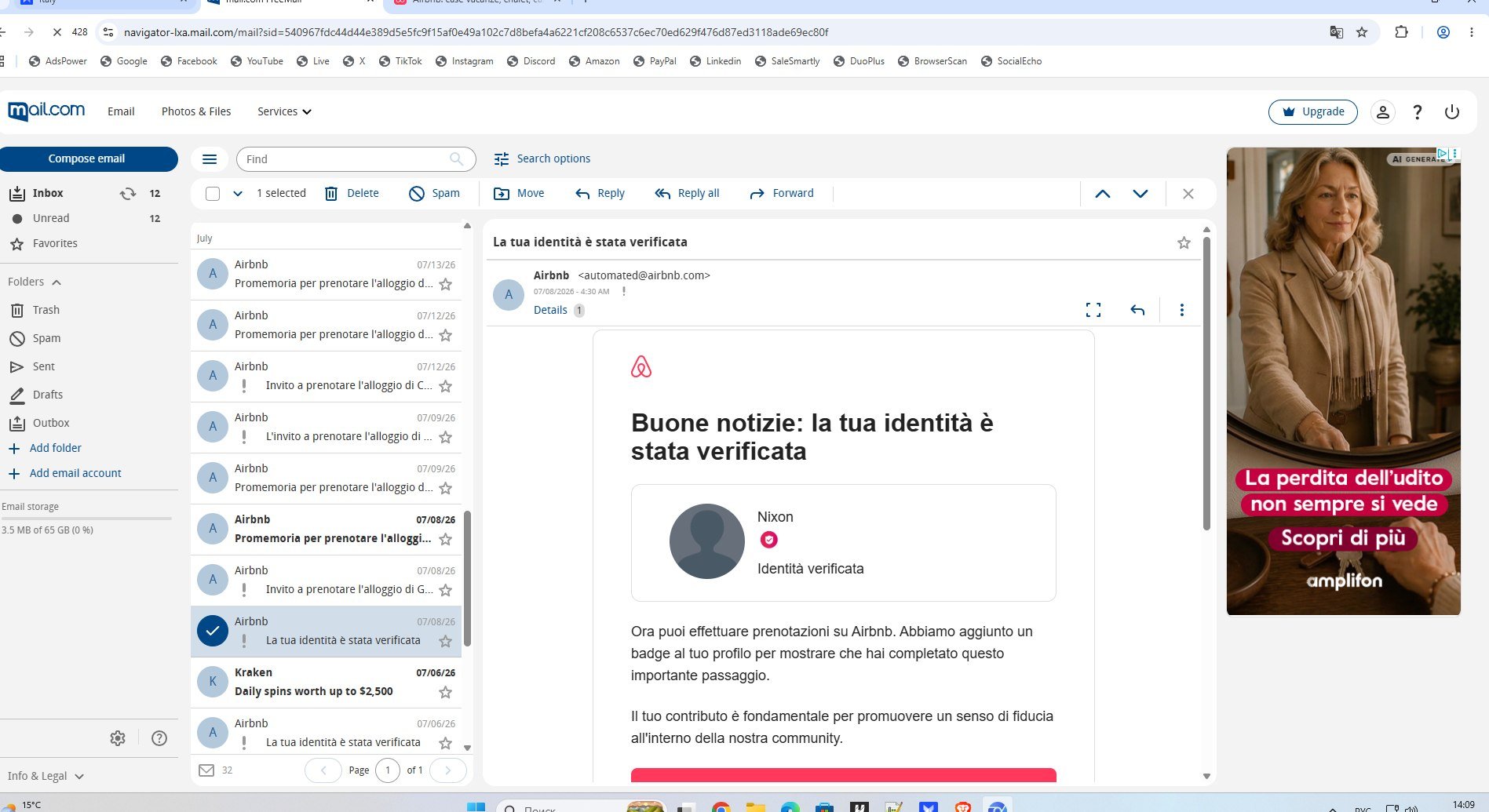The height and width of the screenshot is (812, 1489).
Task: Collapse the Folders section
Action: click(35, 282)
